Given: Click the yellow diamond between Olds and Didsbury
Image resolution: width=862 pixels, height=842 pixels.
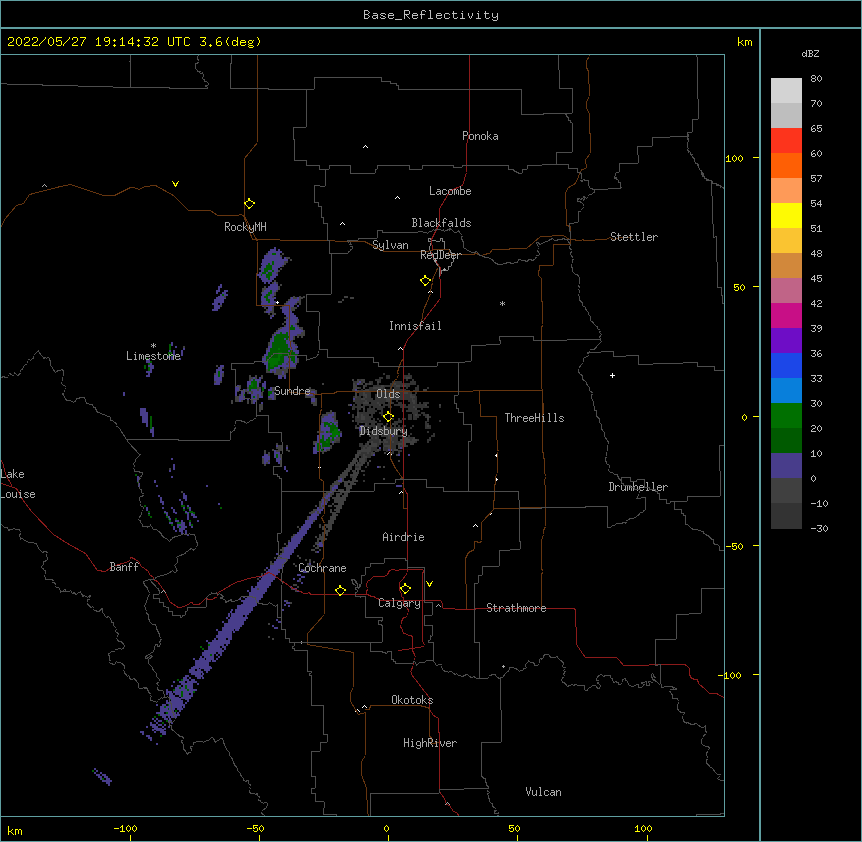Looking at the screenshot, I should click(x=389, y=416).
